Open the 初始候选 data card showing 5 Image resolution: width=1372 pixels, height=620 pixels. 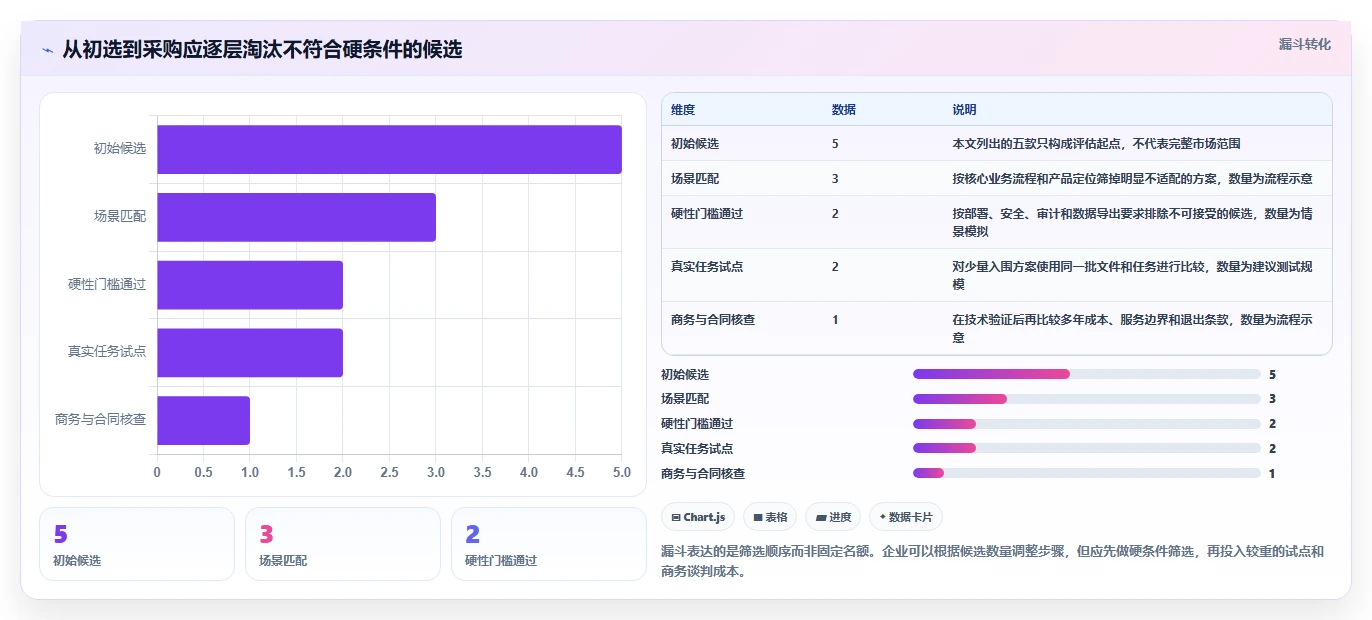tap(137, 544)
